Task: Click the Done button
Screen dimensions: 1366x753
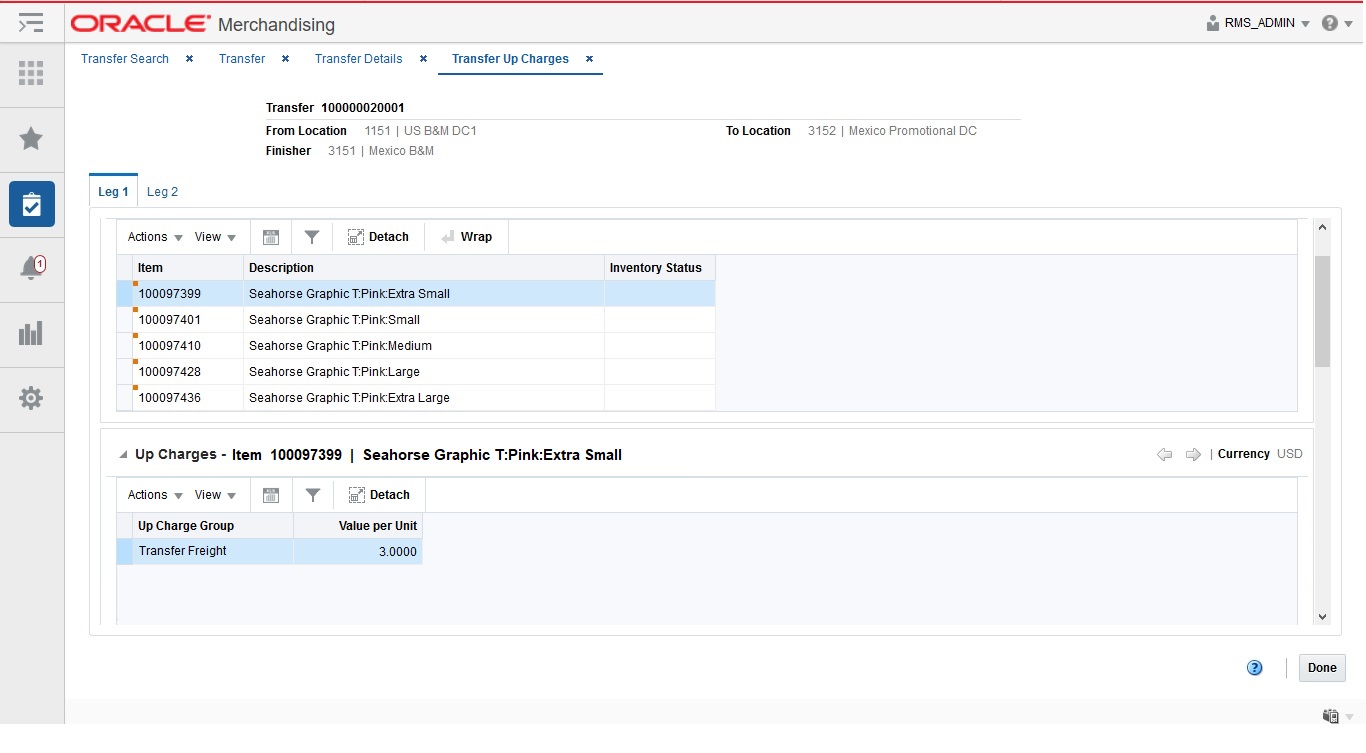Action: (1322, 667)
